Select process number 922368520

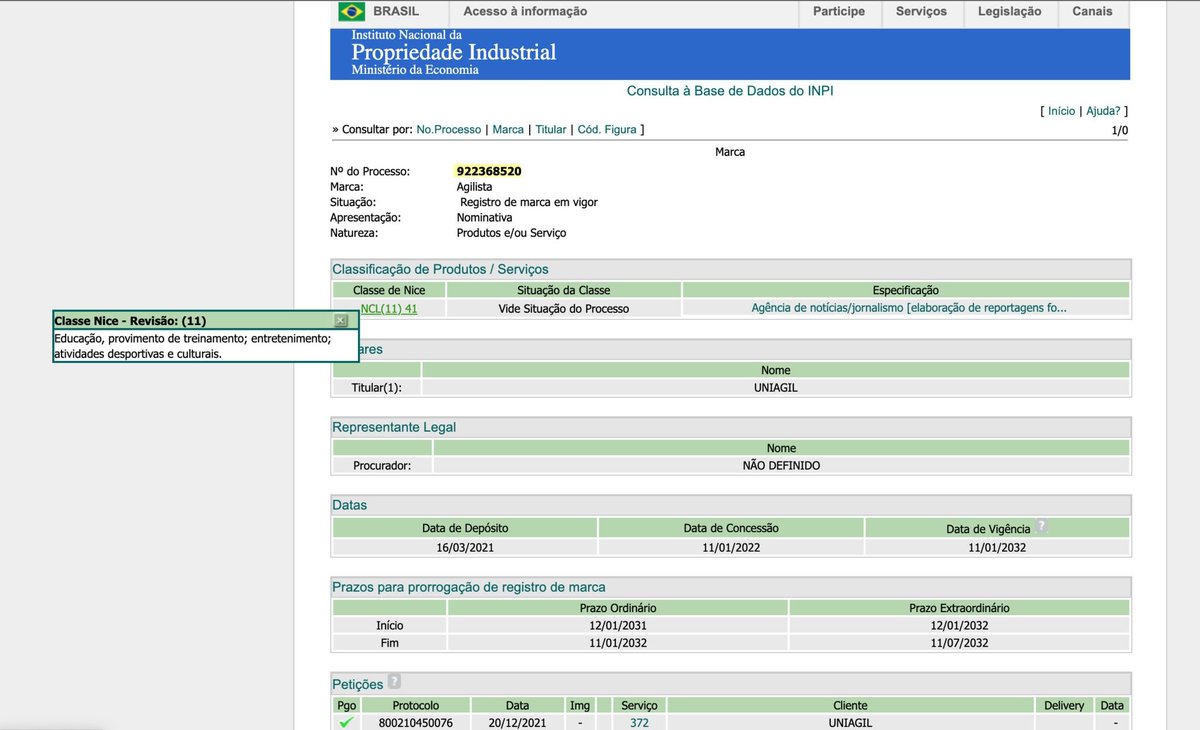[x=489, y=171]
